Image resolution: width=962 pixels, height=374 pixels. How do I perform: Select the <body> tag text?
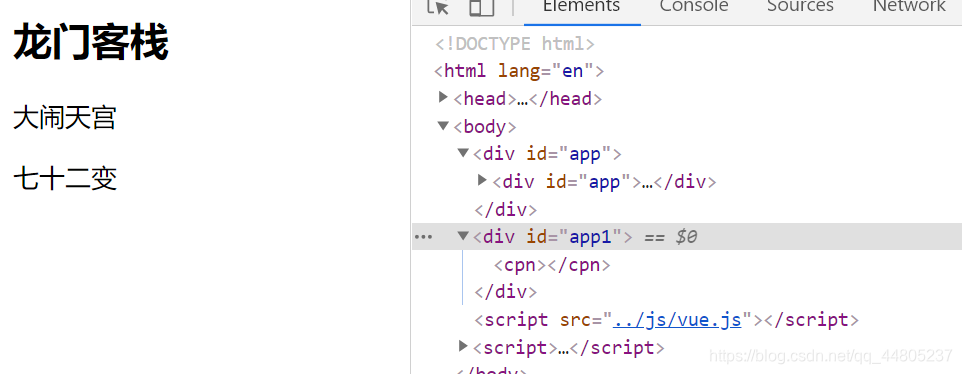pos(485,127)
